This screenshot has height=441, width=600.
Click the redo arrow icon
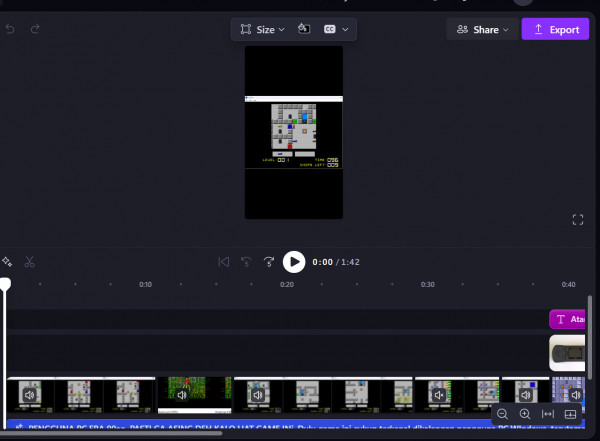[x=35, y=29]
